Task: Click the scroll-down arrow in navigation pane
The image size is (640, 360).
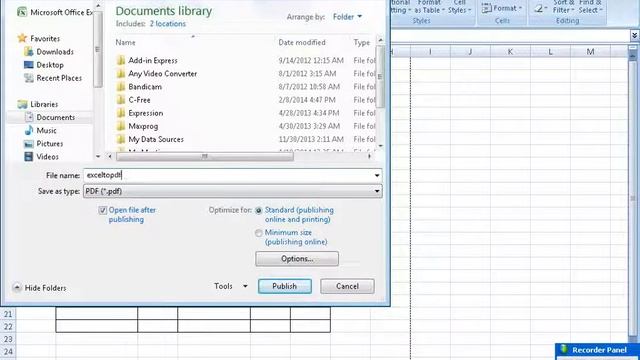Action: coord(98,157)
